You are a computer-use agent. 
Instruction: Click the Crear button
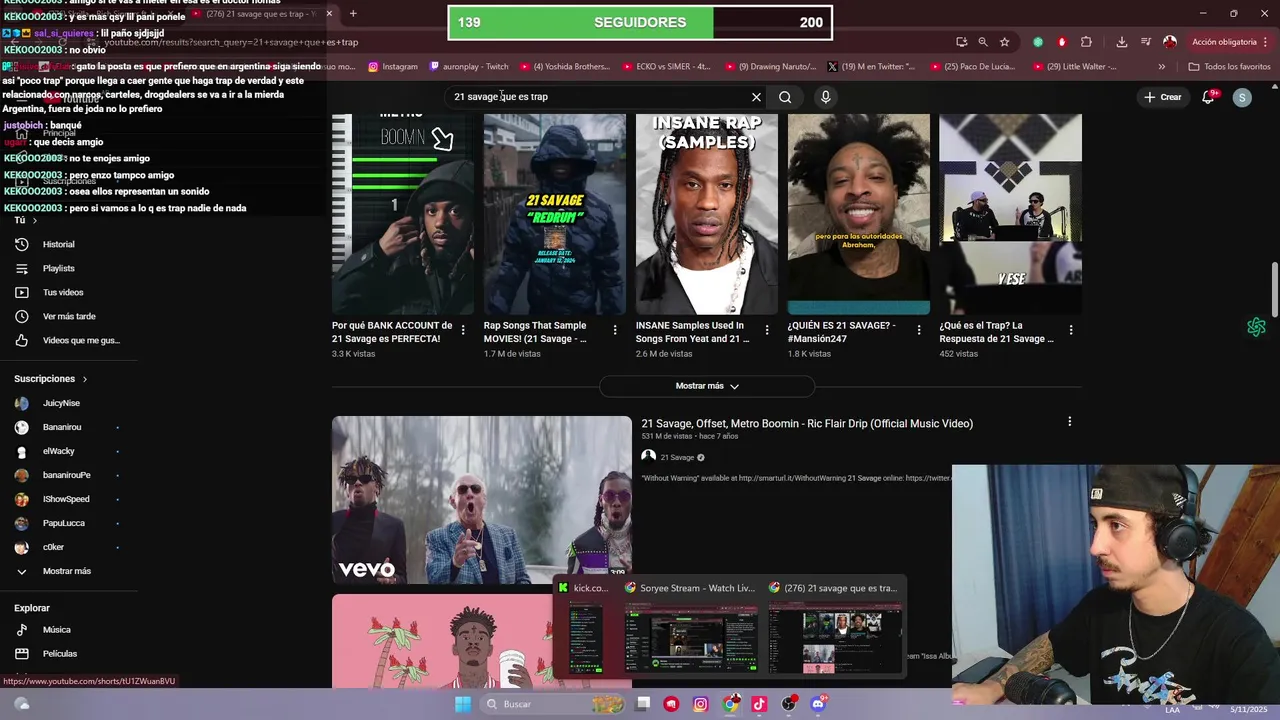pyautogui.click(x=1163, y=97)
